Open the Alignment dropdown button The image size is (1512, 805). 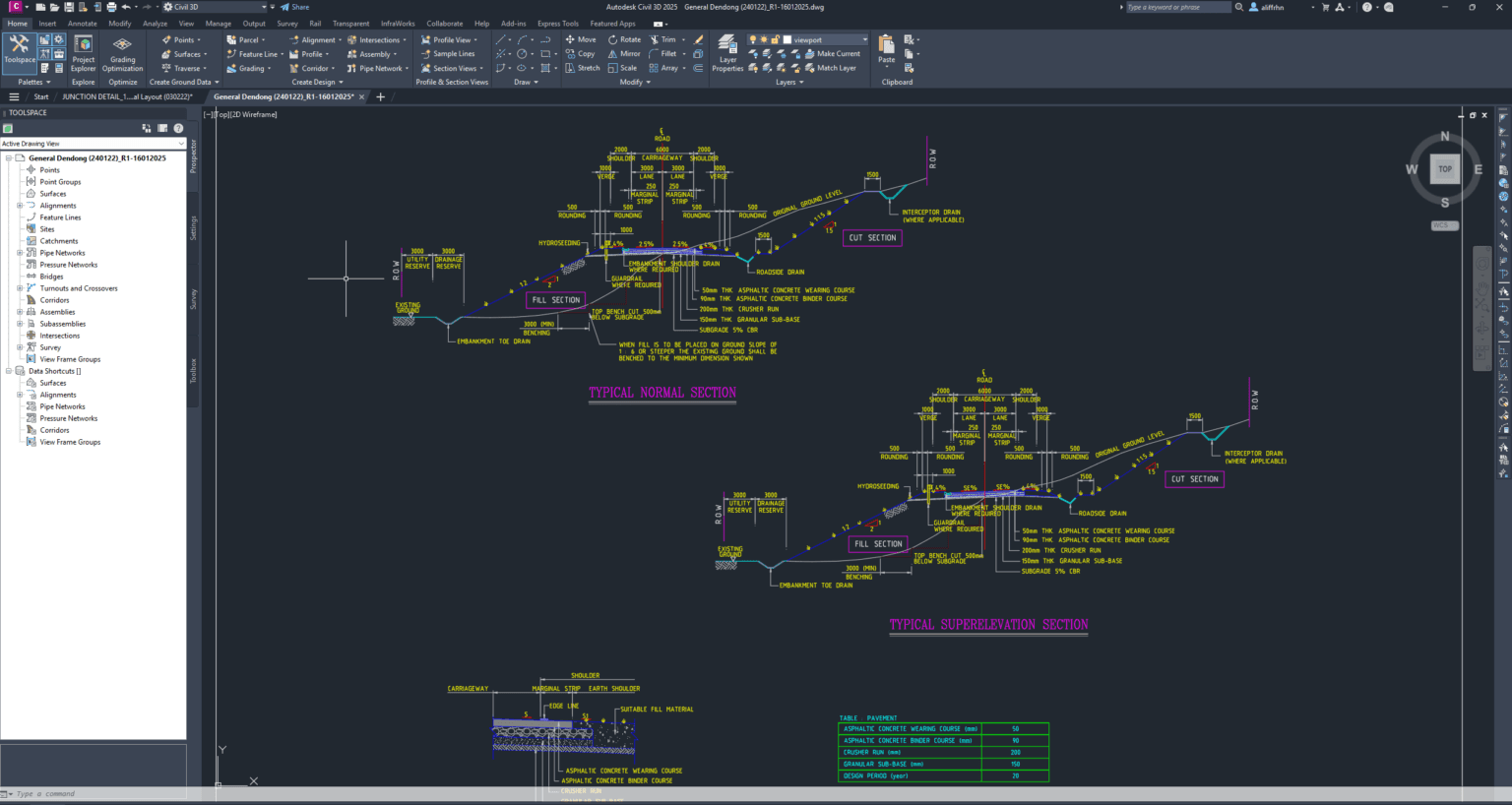315,40
